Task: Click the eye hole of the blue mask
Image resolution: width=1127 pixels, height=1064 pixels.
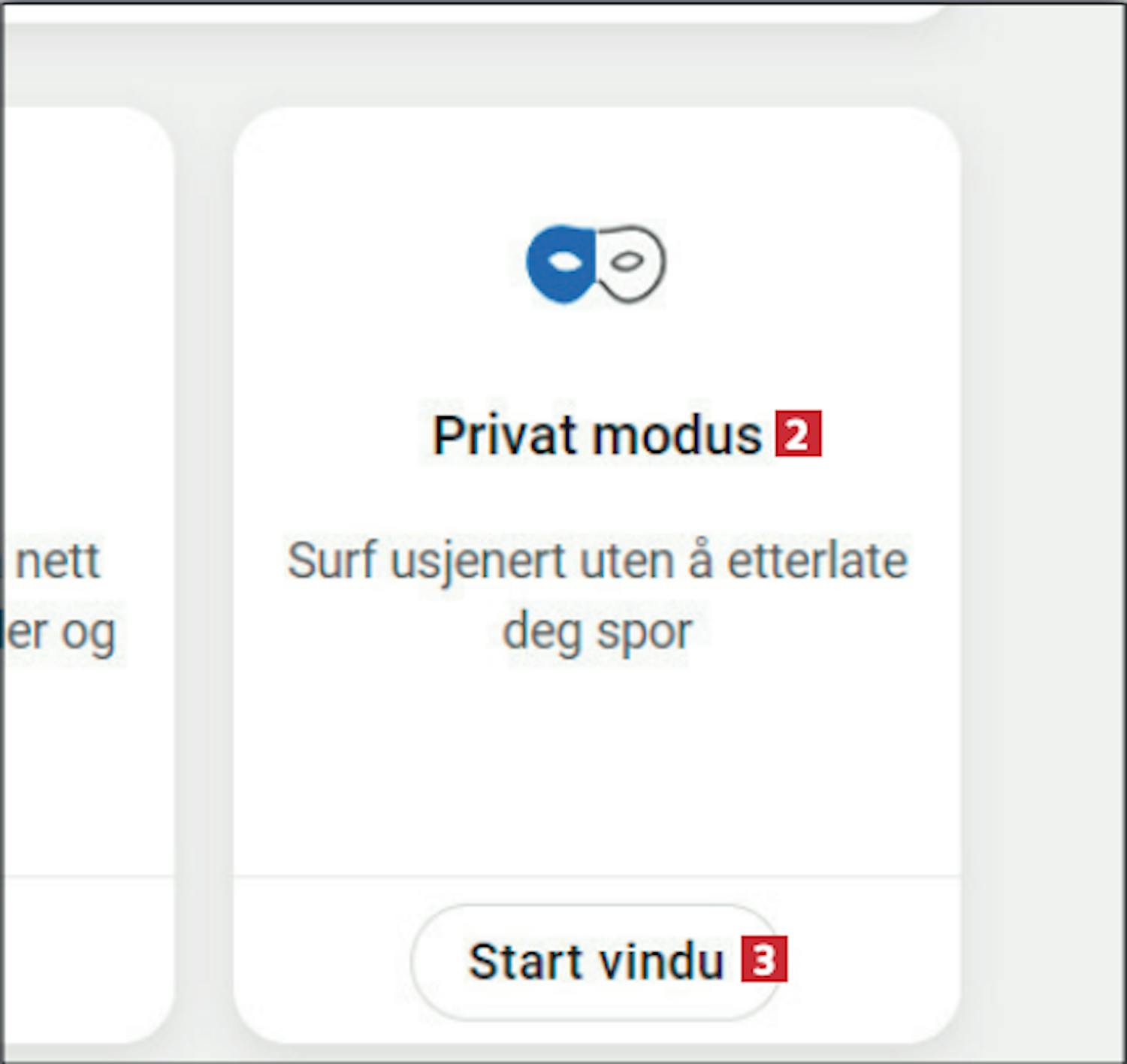Action: click(564, 261)
